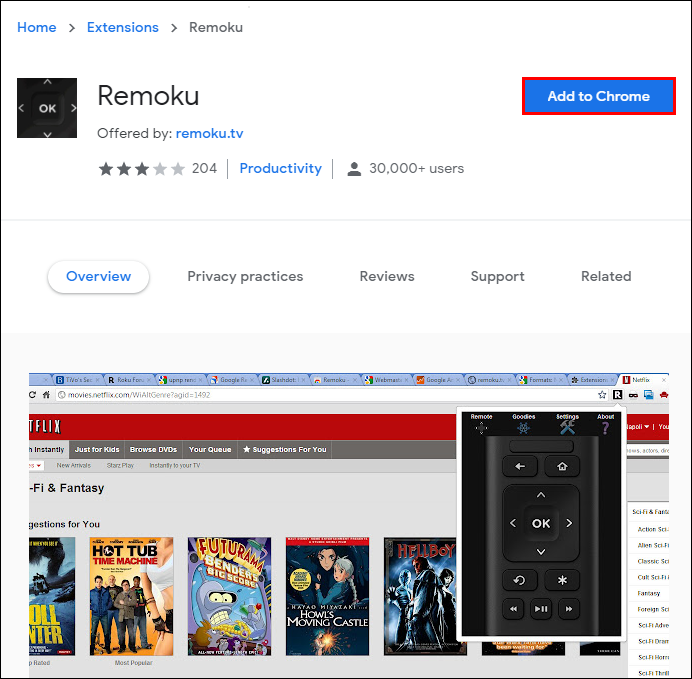Click Suggestions For You in Netflix nav
The height and width of the screenshot is (679, 692).
tap(285, 450)
